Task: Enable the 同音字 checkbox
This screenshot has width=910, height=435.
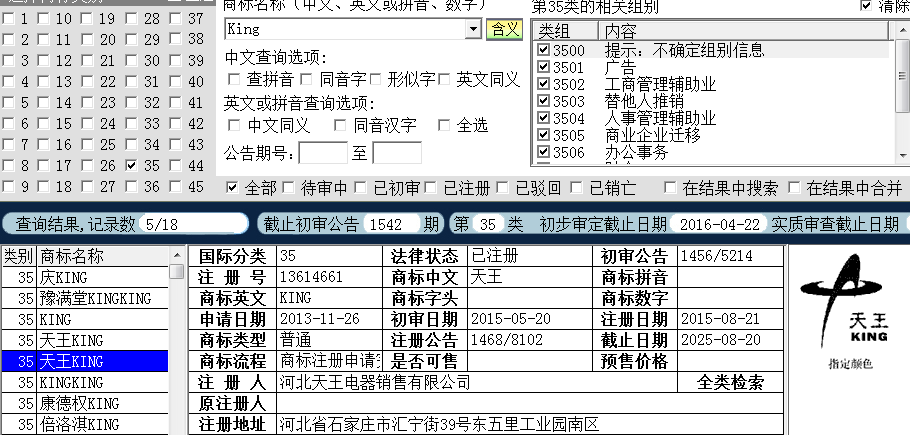Action: [307, 79]
